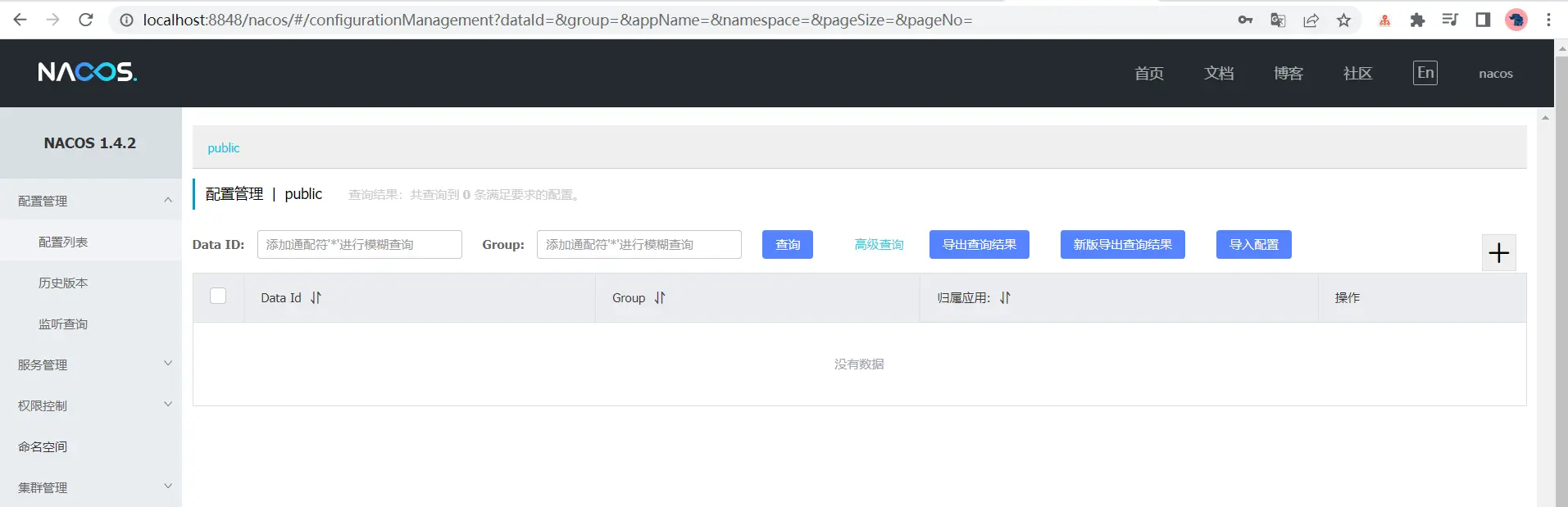Go back with browser back arrow
This screenshot has height=507, width=1568.
tap(20, 20)
